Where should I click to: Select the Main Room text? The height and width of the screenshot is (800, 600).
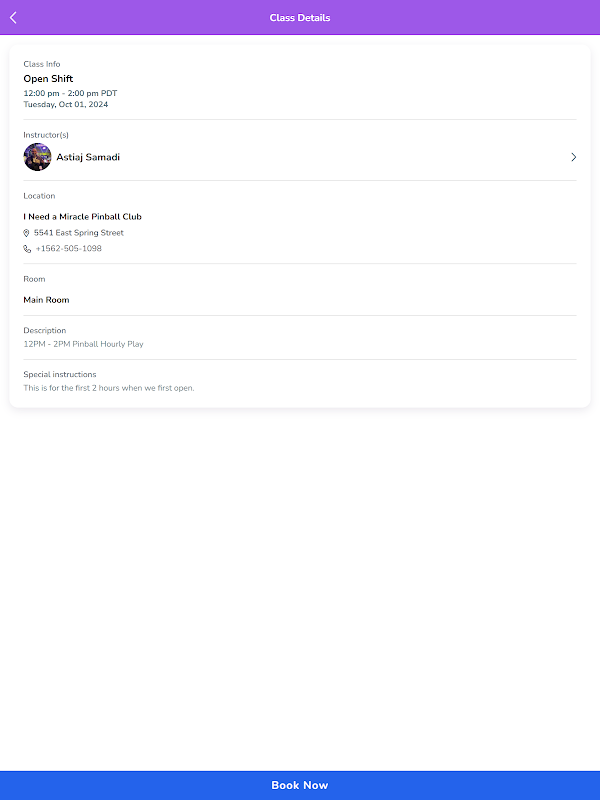(x=46, y=300)
